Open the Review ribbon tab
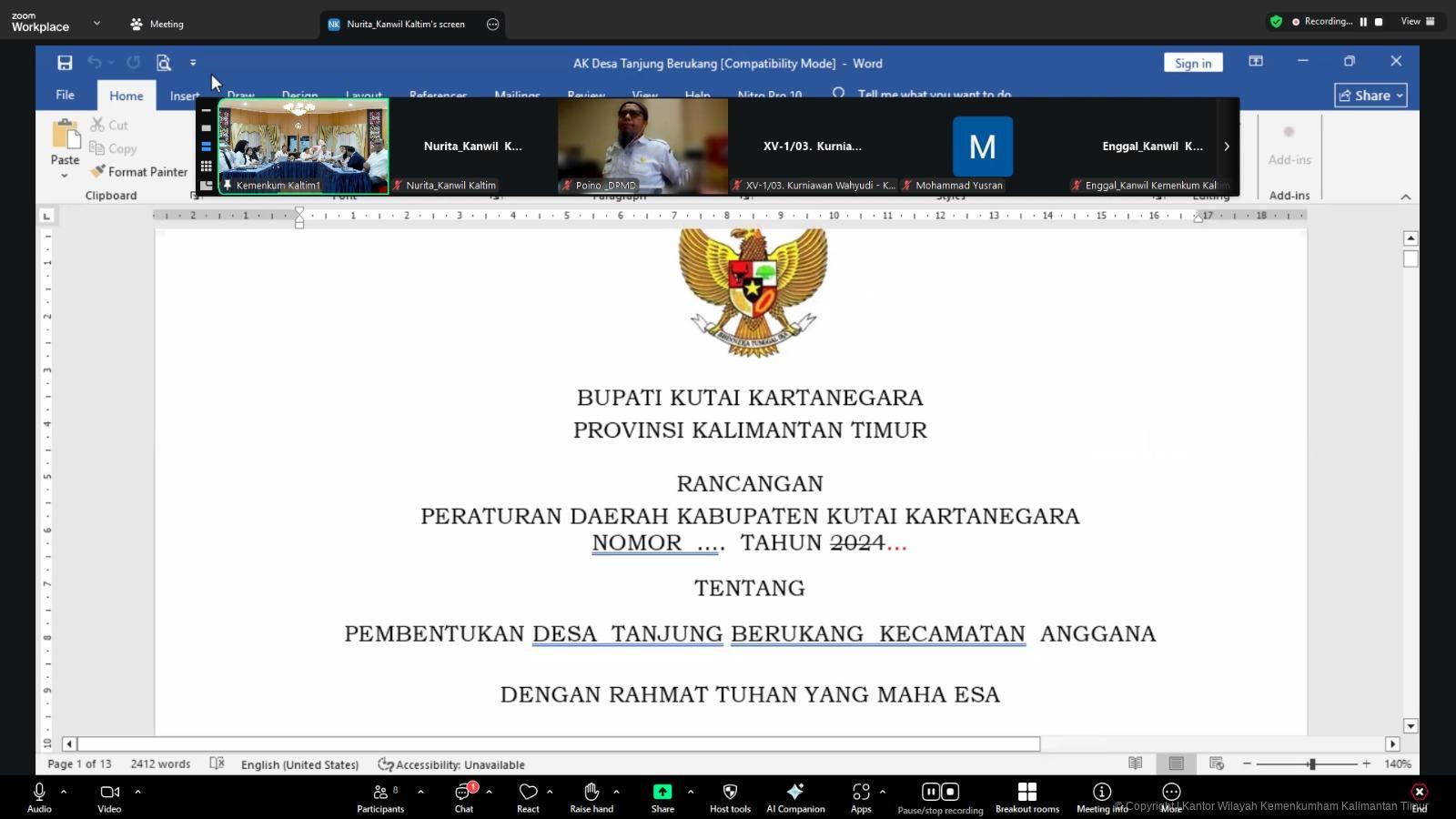 click(584, 95)
